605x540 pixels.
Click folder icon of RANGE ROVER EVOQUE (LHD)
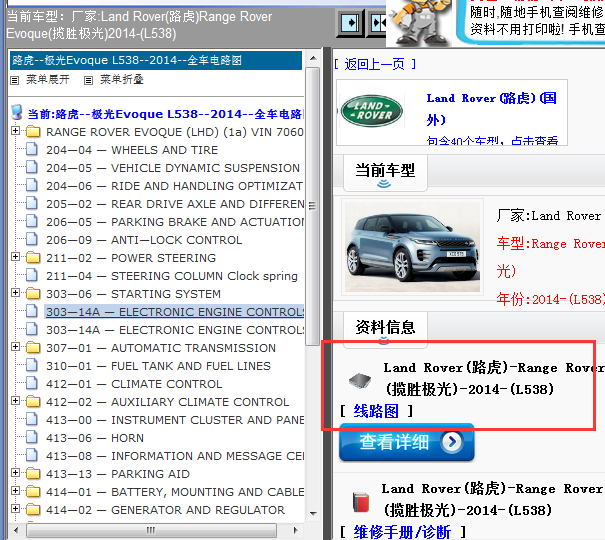(x=33, y=132)
